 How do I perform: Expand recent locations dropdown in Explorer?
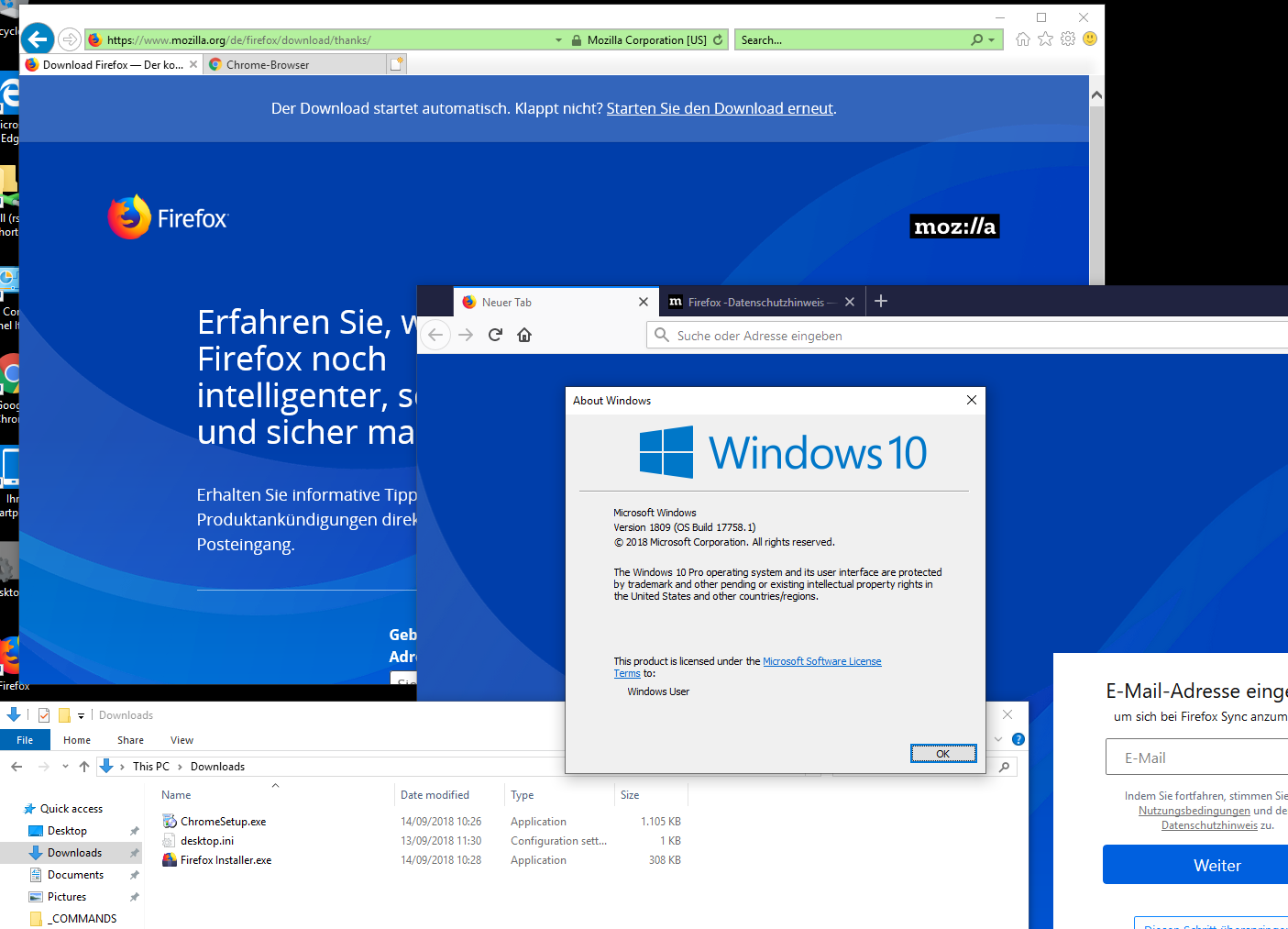click(65, 767)
